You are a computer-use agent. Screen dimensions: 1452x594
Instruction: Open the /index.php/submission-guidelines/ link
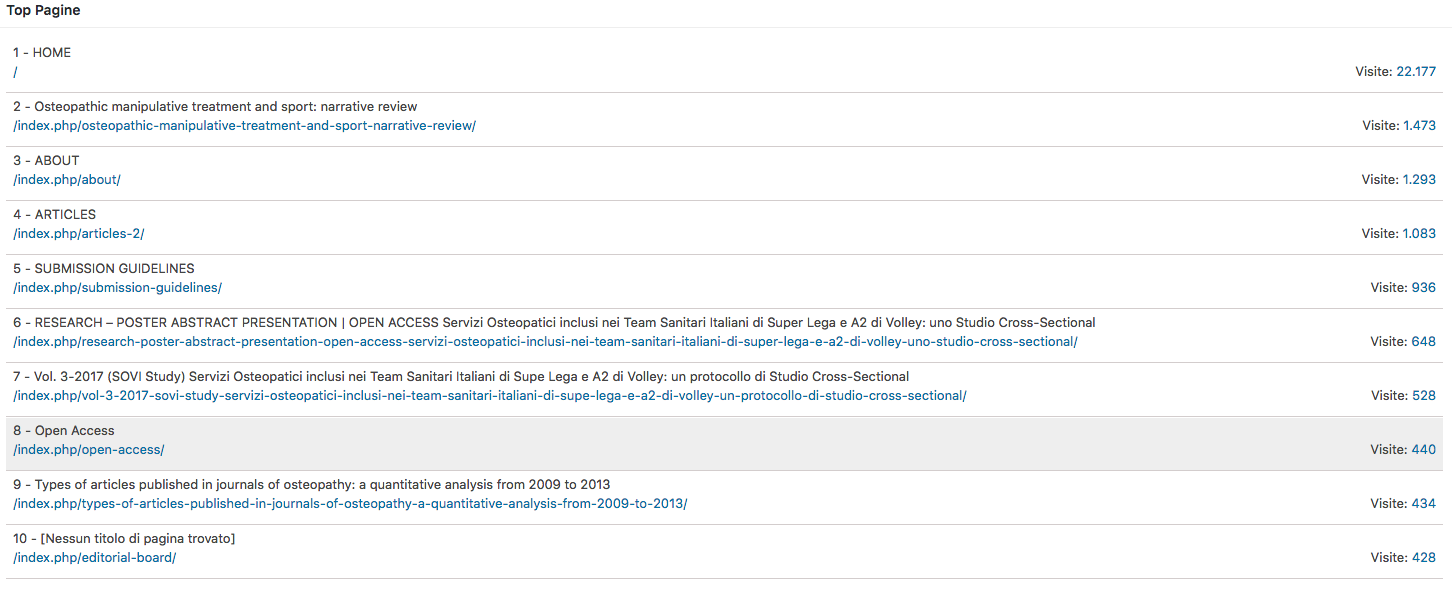tap(117, 288)
